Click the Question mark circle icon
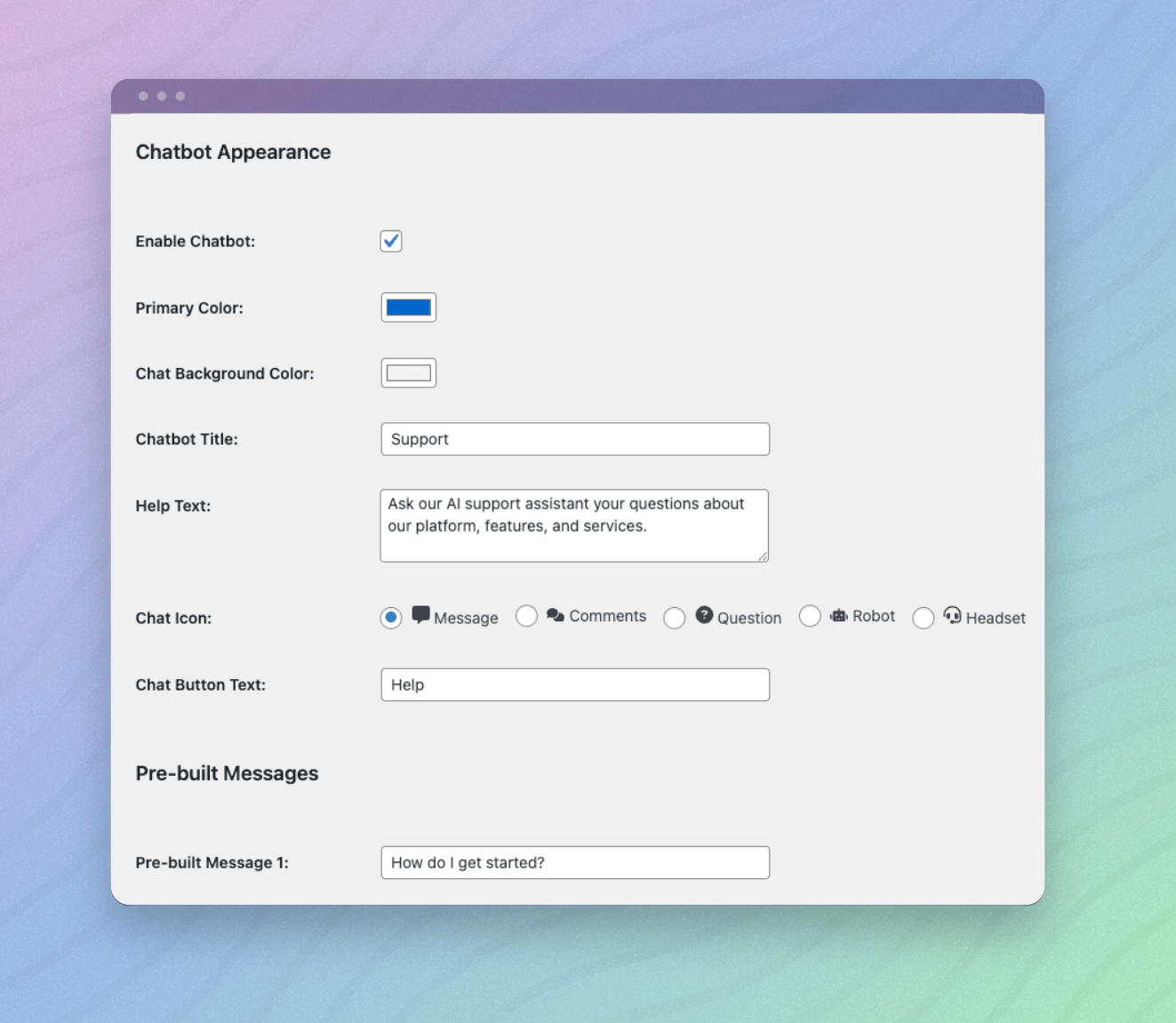The width and height of the screenshot is (1176, 1023). (x=703, y=614)
